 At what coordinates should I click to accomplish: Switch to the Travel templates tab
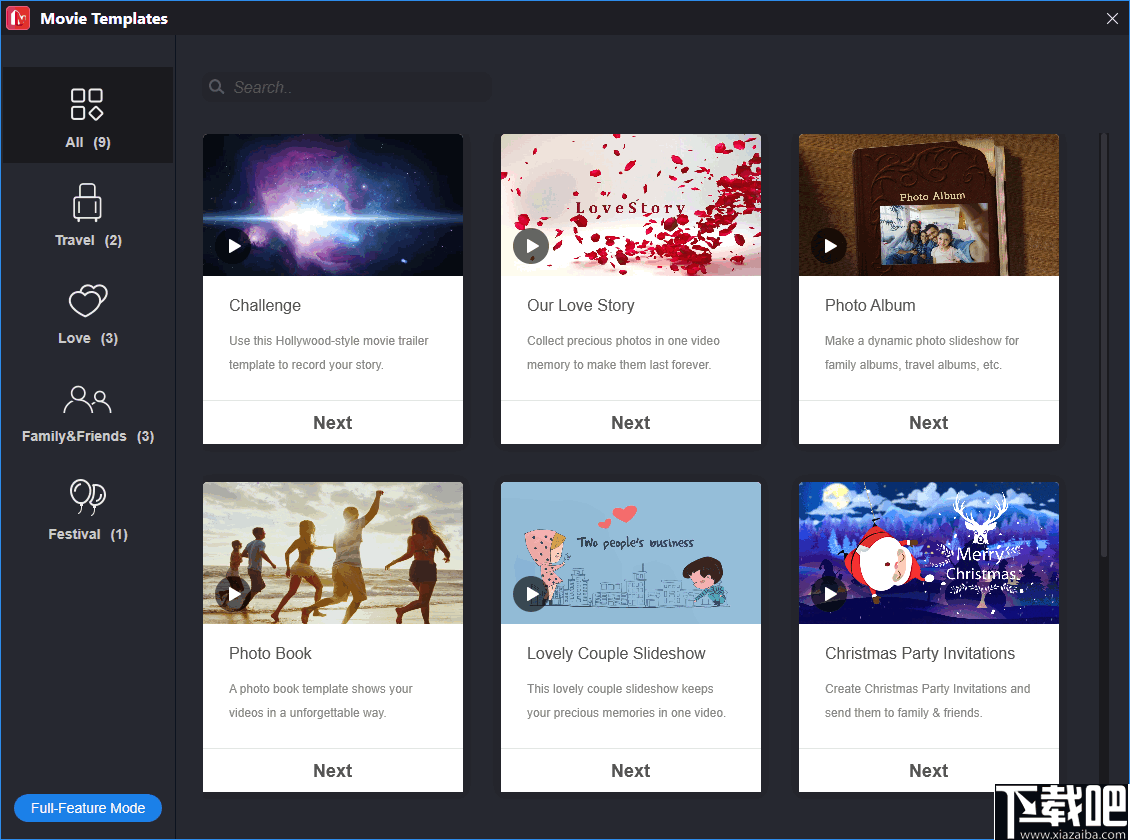tap(88, 215)
